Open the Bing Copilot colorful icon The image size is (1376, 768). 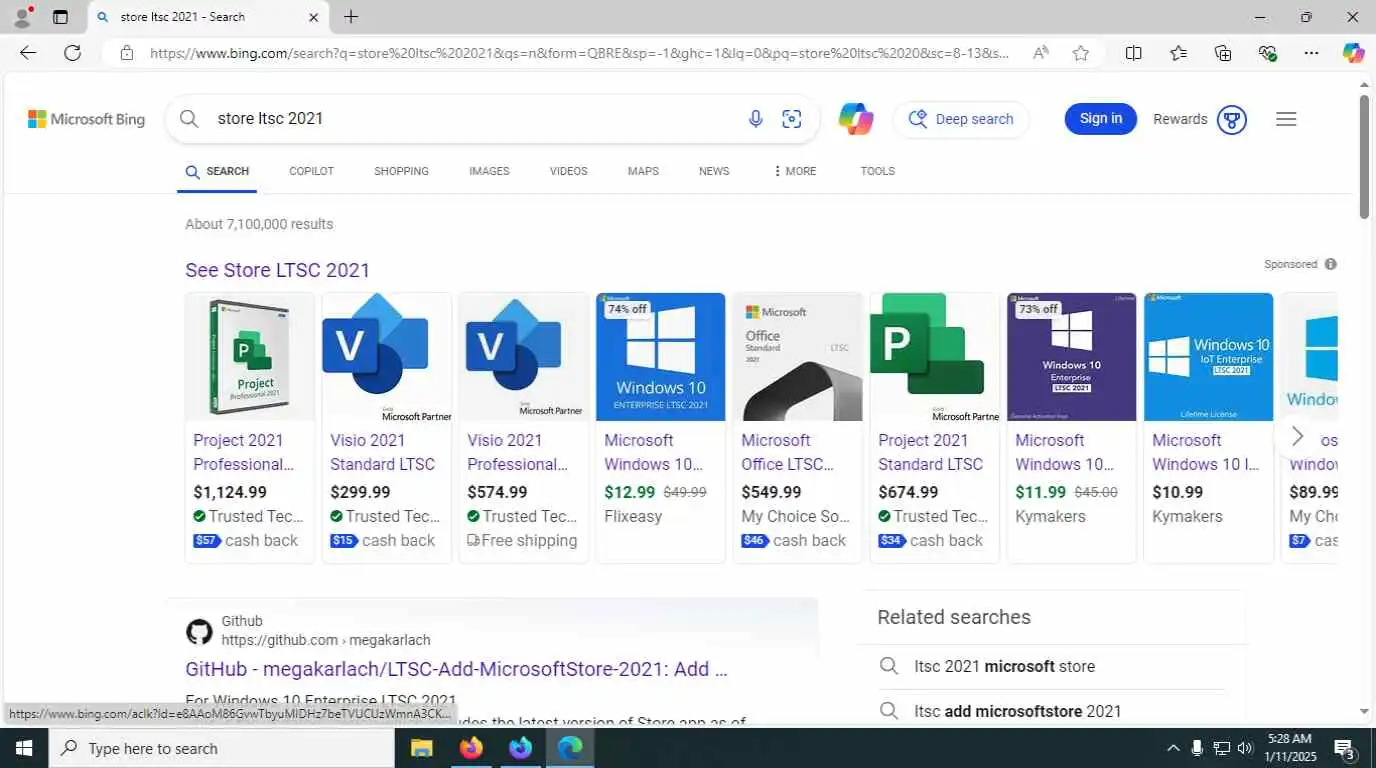tap(856, 119)
